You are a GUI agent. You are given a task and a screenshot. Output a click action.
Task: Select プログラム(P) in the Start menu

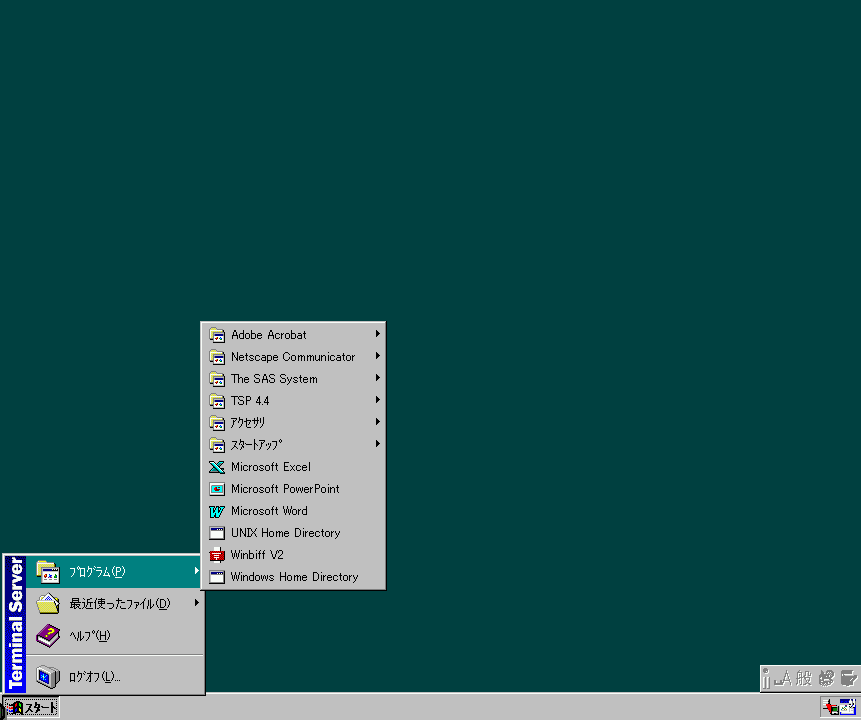pyautogui.click(x=115, y=572)
